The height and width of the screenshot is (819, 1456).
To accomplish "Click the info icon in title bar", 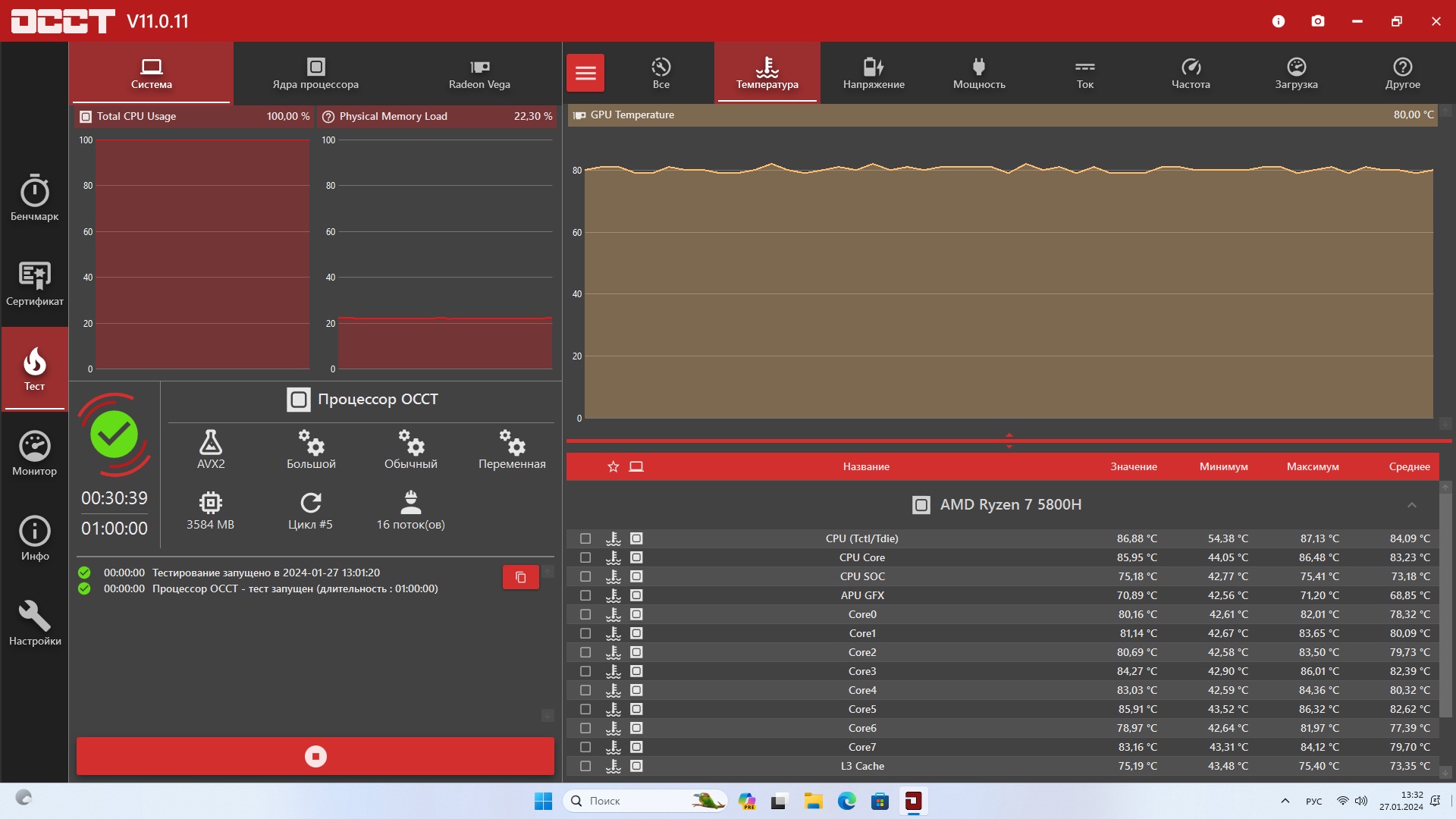I will [x=1279, y=21].
